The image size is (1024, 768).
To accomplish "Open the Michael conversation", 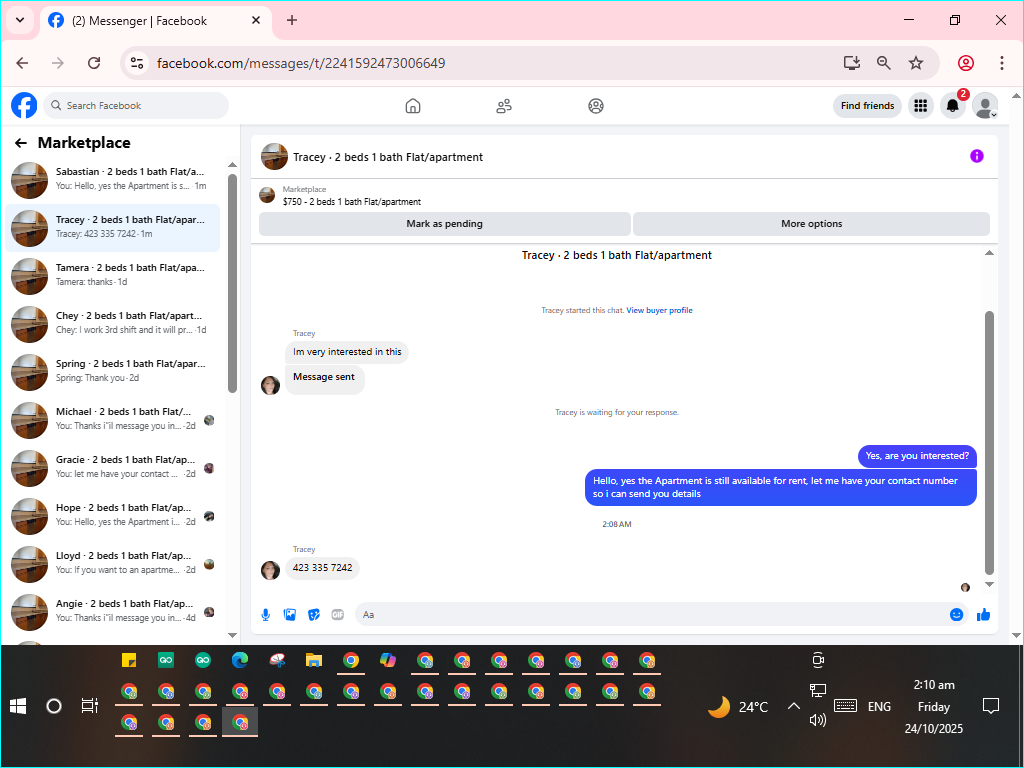I will click(113, 419).
